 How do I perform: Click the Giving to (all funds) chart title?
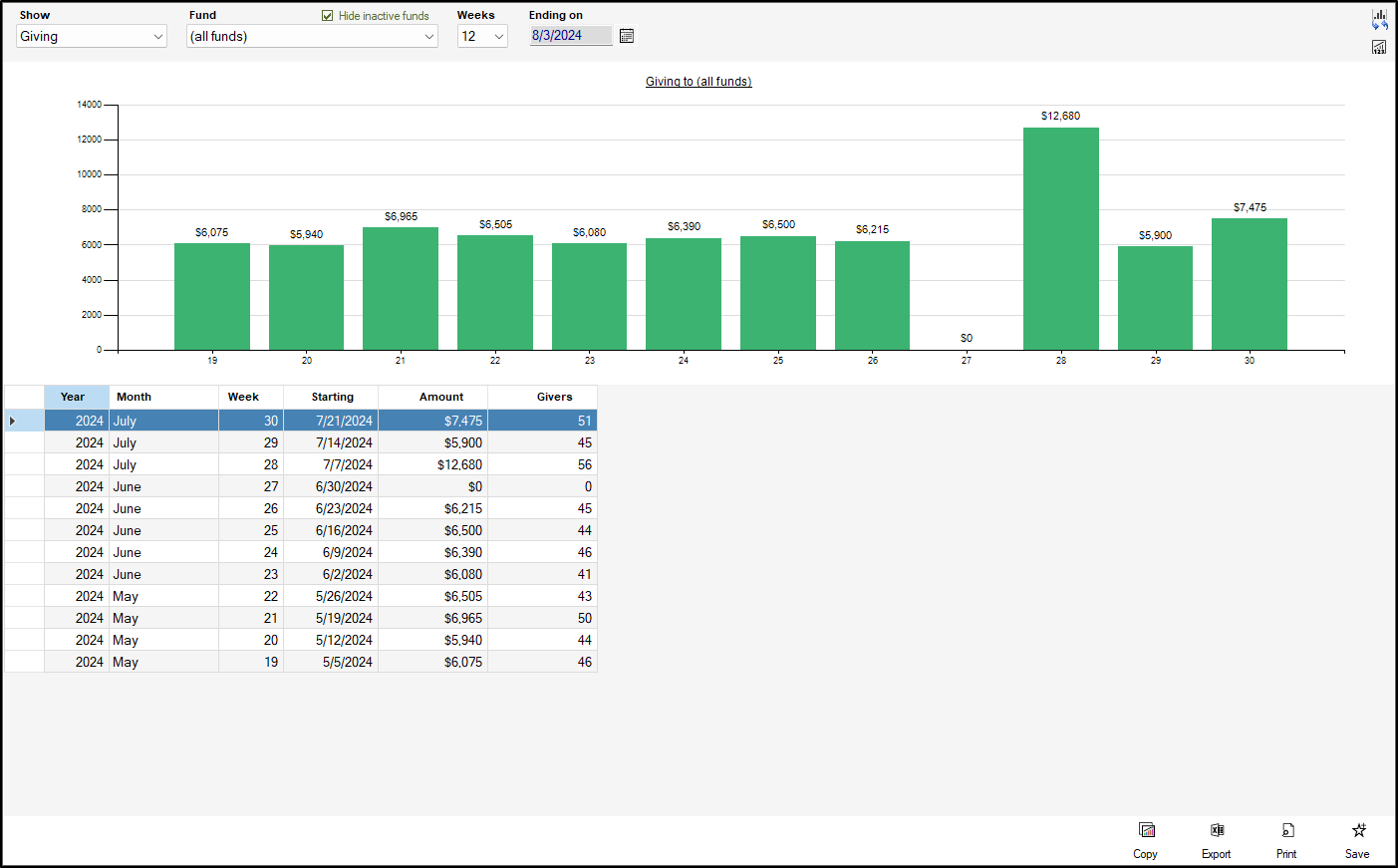698,82
